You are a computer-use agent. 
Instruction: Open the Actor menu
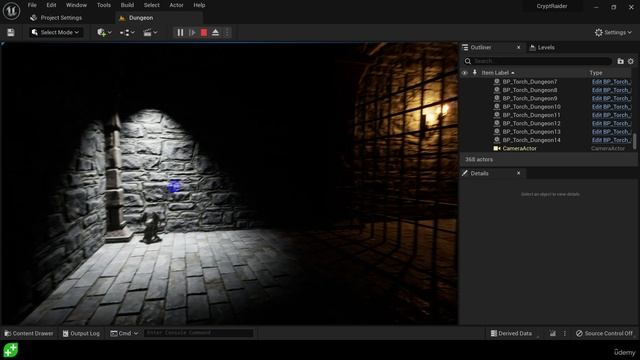[176, 5]
